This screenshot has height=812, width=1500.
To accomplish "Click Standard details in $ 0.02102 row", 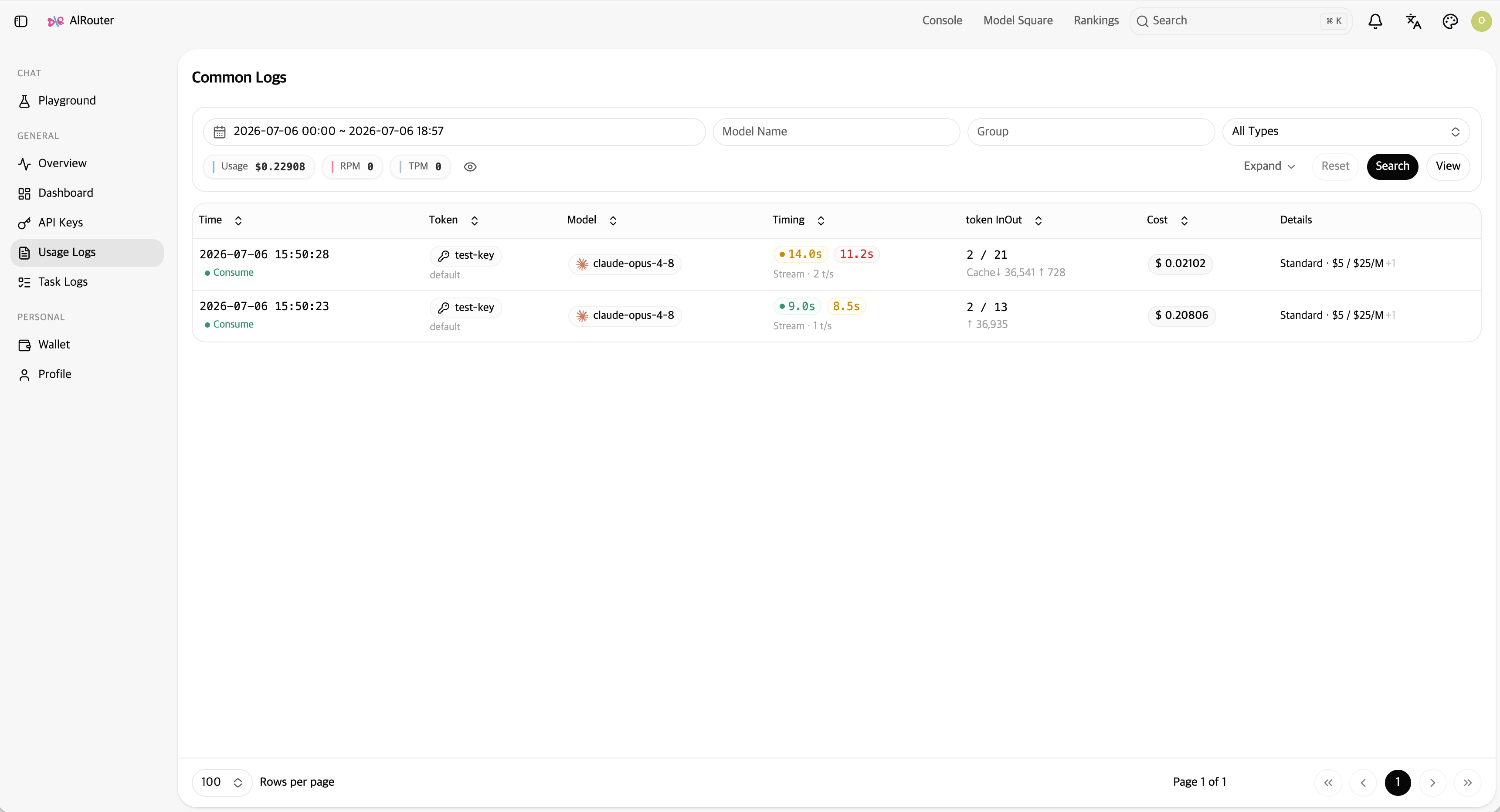I will (x=1337, y=264).
